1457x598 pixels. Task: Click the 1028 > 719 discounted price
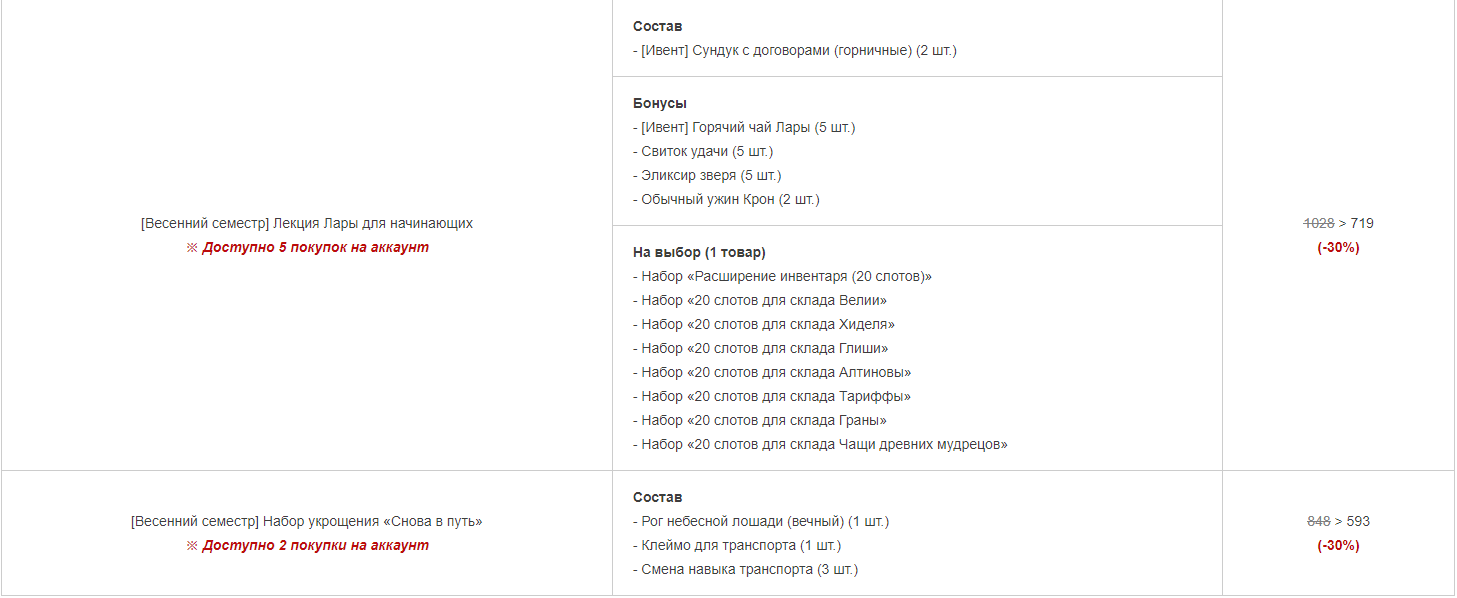tap(1338, 224)
